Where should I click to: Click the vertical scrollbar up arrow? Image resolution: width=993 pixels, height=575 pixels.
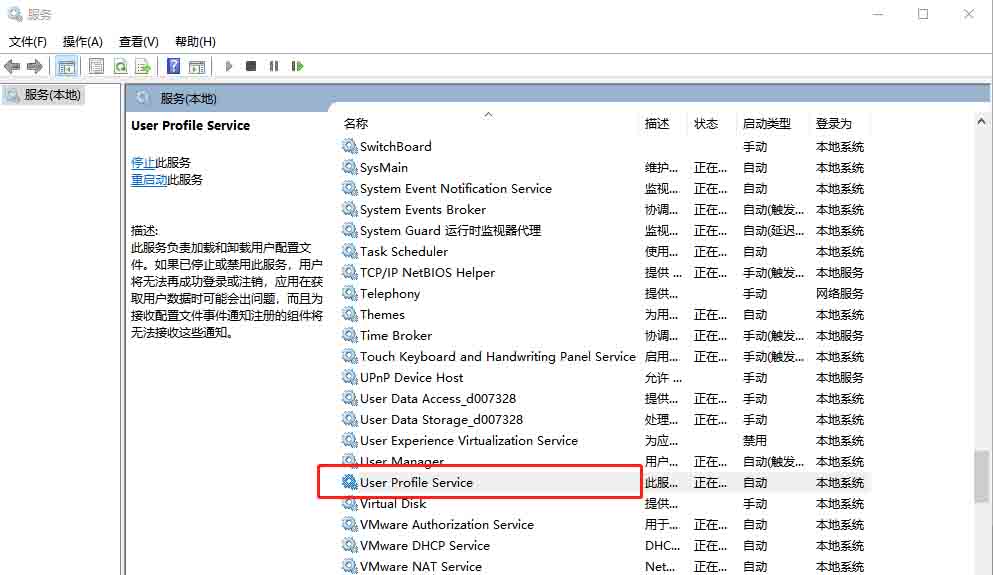coord(981,122)
